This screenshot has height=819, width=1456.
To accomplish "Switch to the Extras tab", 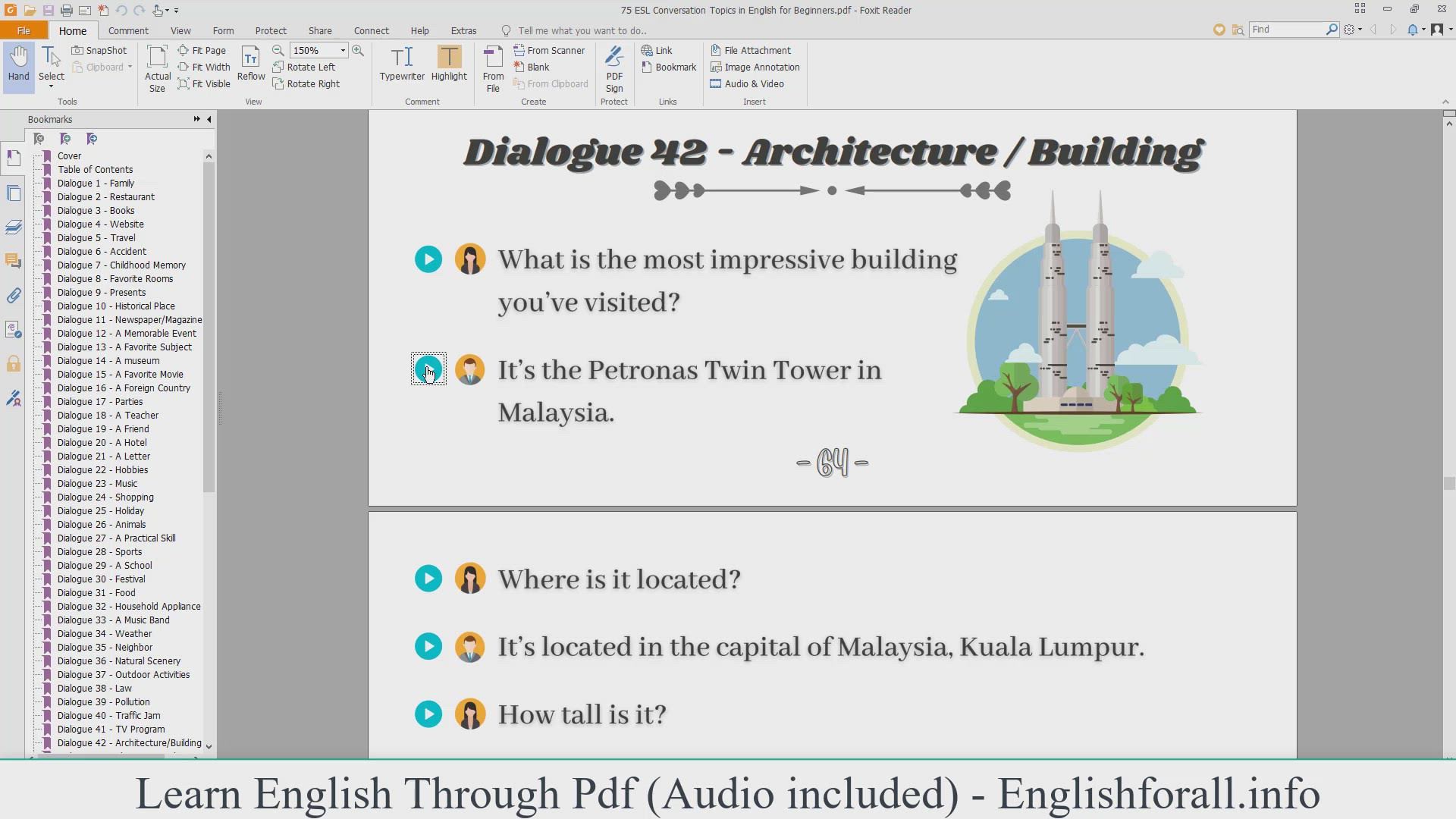I will click(463, 30).
